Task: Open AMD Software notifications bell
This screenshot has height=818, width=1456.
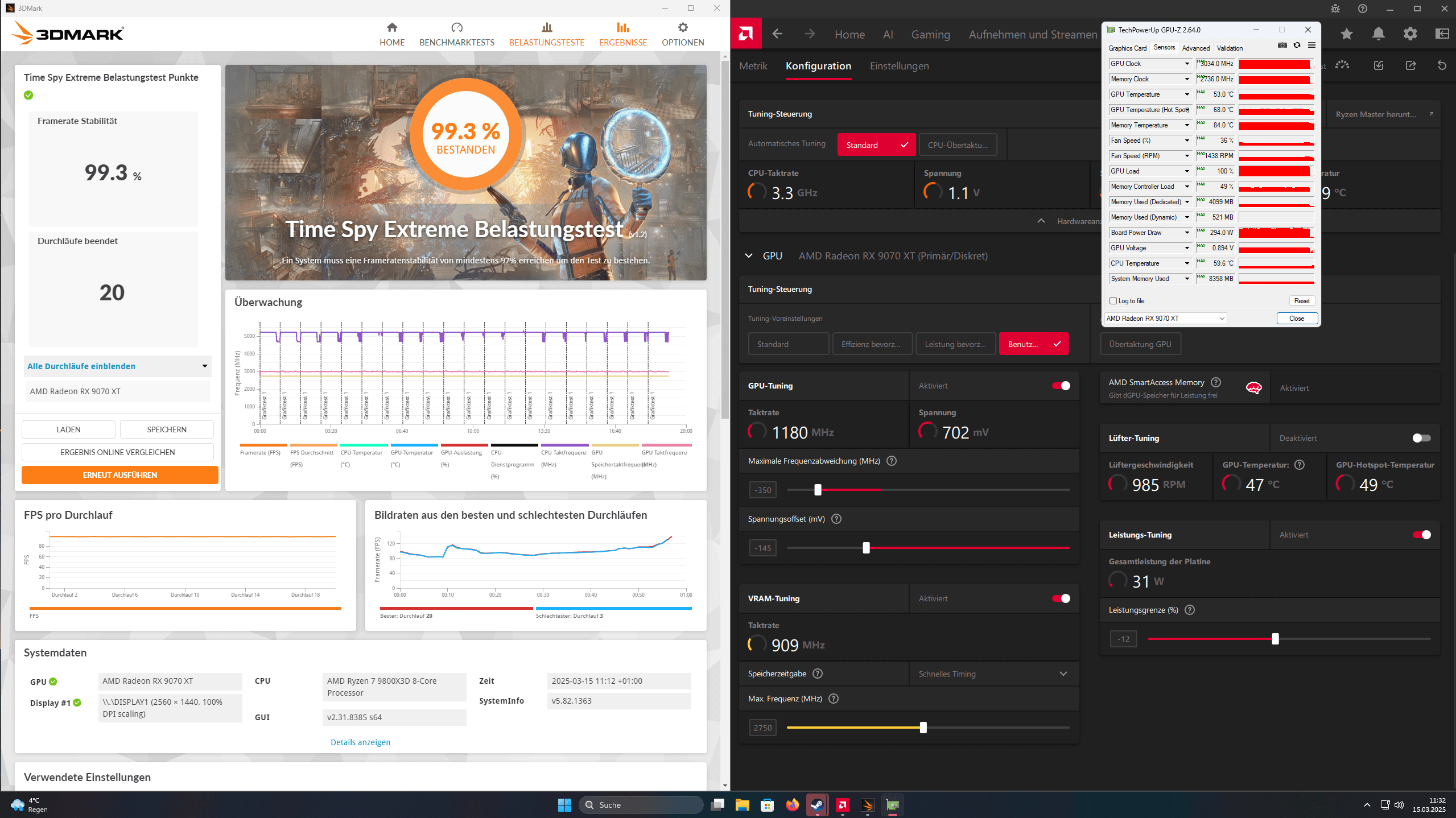Action: (x=1378, y=34)
